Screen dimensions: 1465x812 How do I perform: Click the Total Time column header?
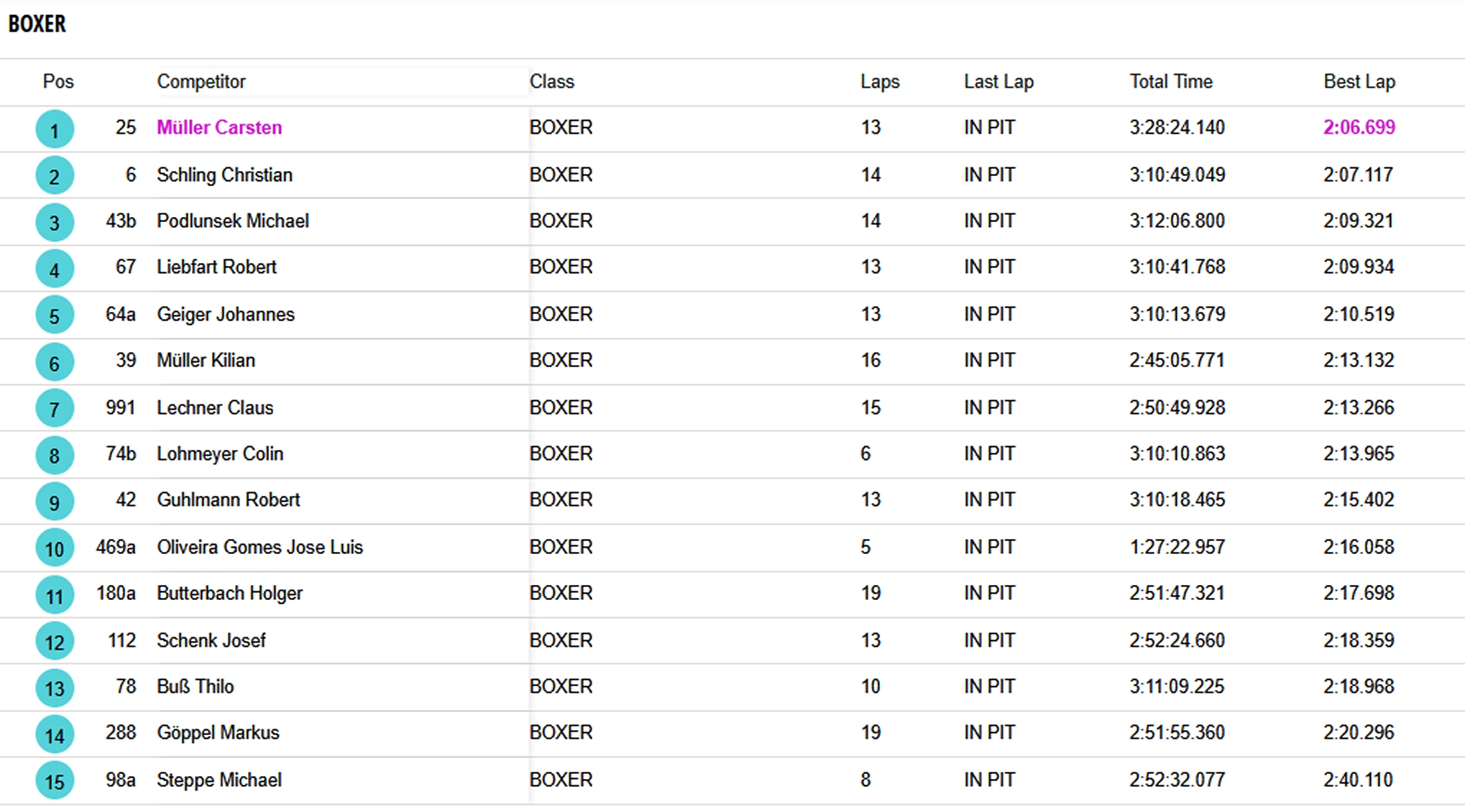pyautogui.click(x=1171, y=81)
